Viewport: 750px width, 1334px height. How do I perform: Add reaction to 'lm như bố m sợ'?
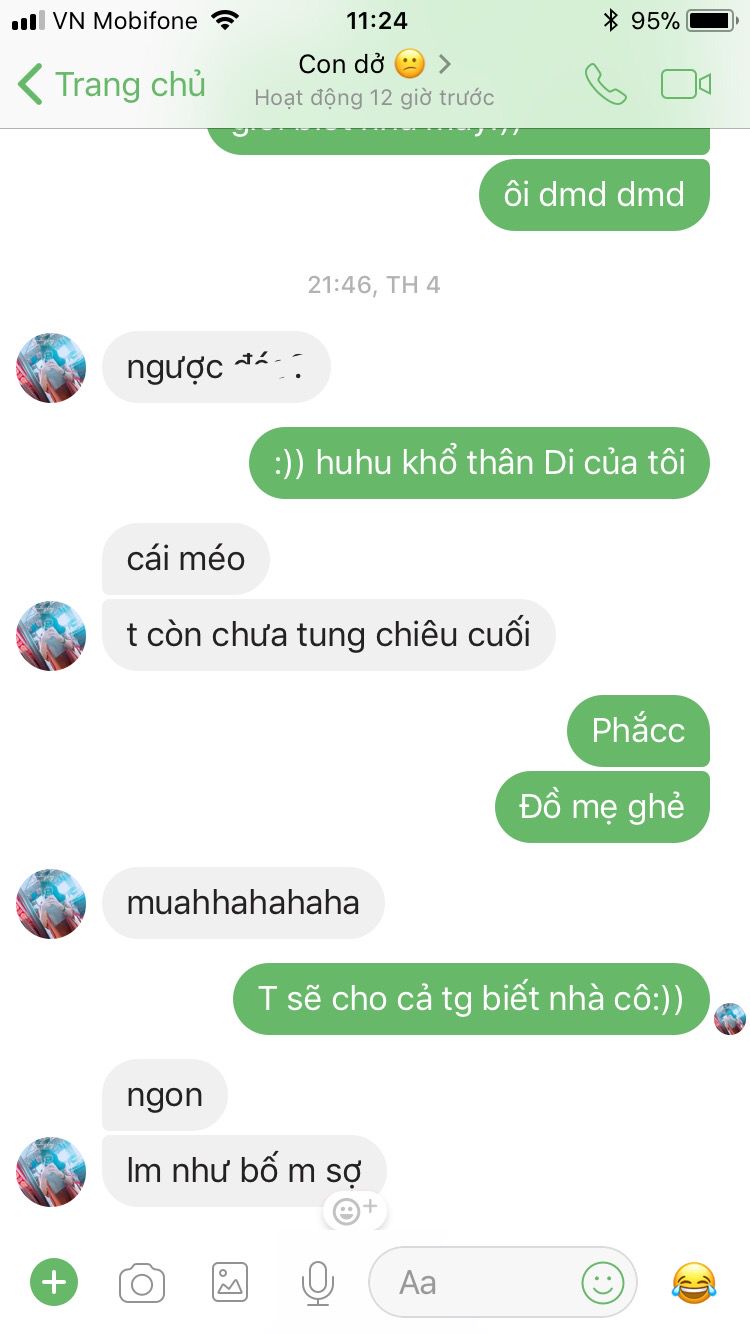click(354, 1210)
